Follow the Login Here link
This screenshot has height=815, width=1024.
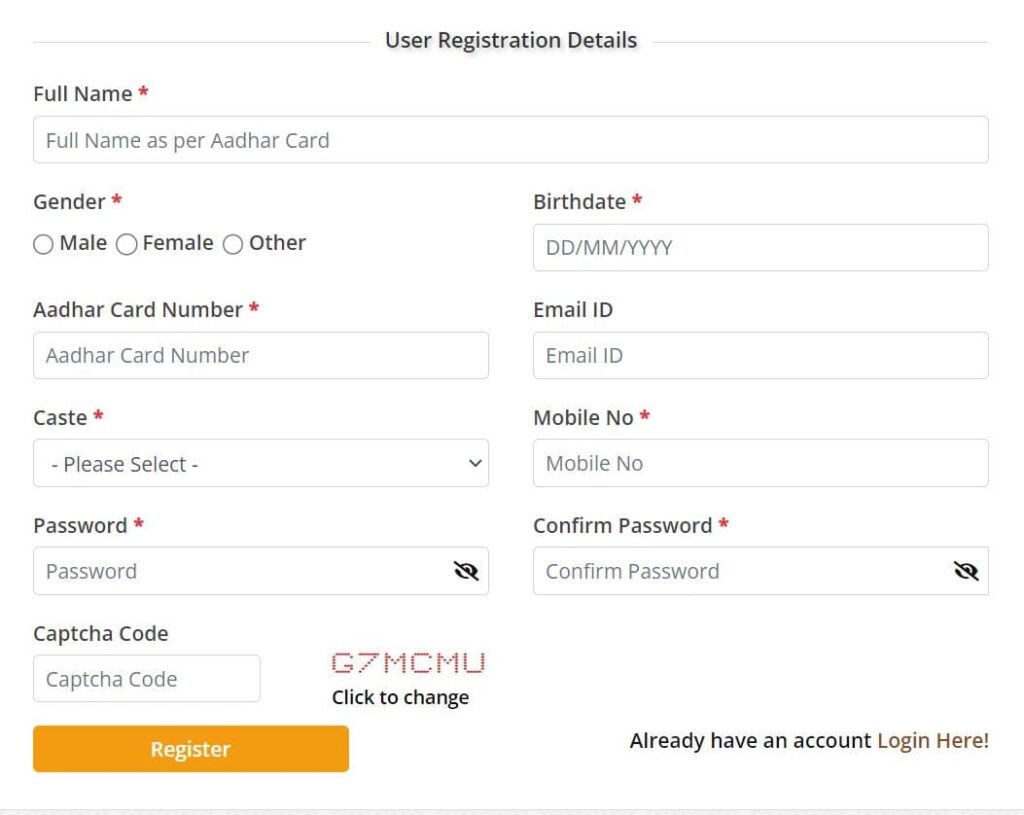point(932,741)
